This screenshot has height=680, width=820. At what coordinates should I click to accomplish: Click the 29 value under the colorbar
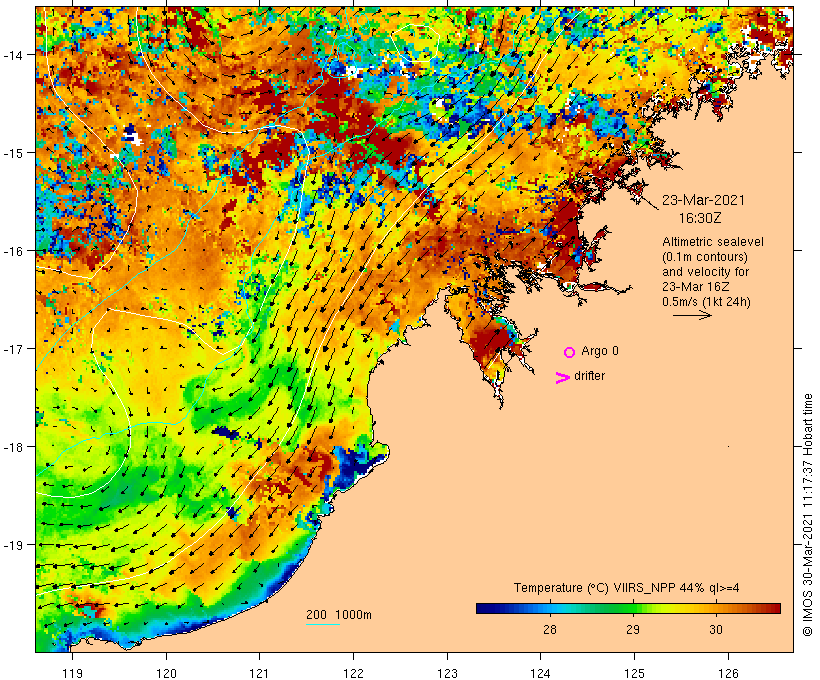633,629
